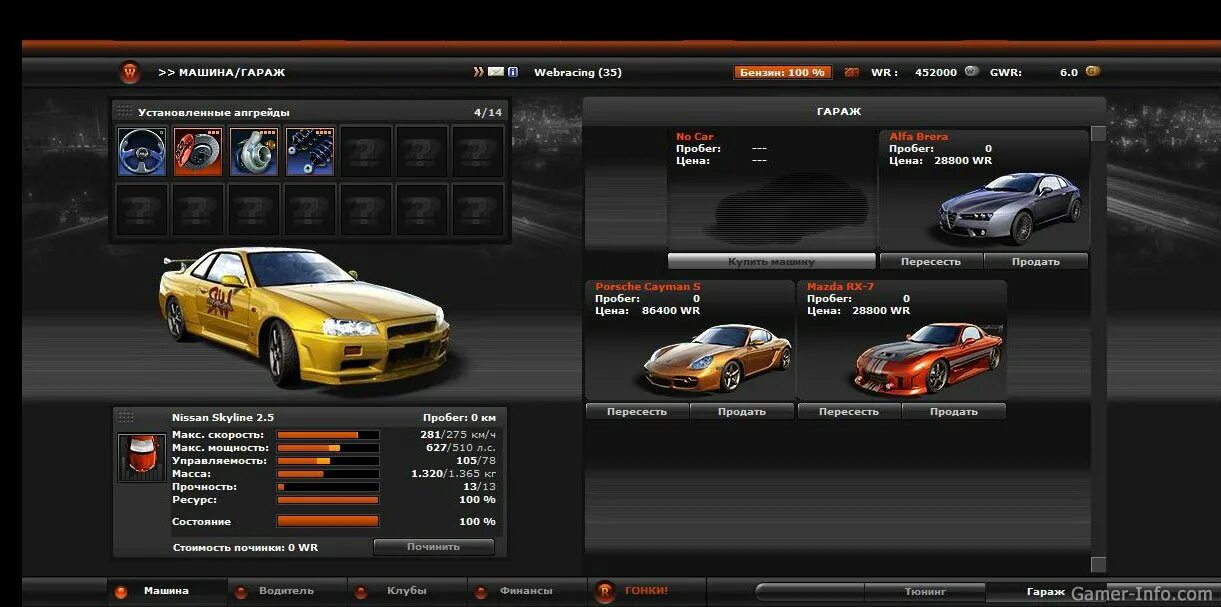Click the 6.0 GWR balance value
This screenshot has height=607, width=1221.
click(x=1069, y=72)
